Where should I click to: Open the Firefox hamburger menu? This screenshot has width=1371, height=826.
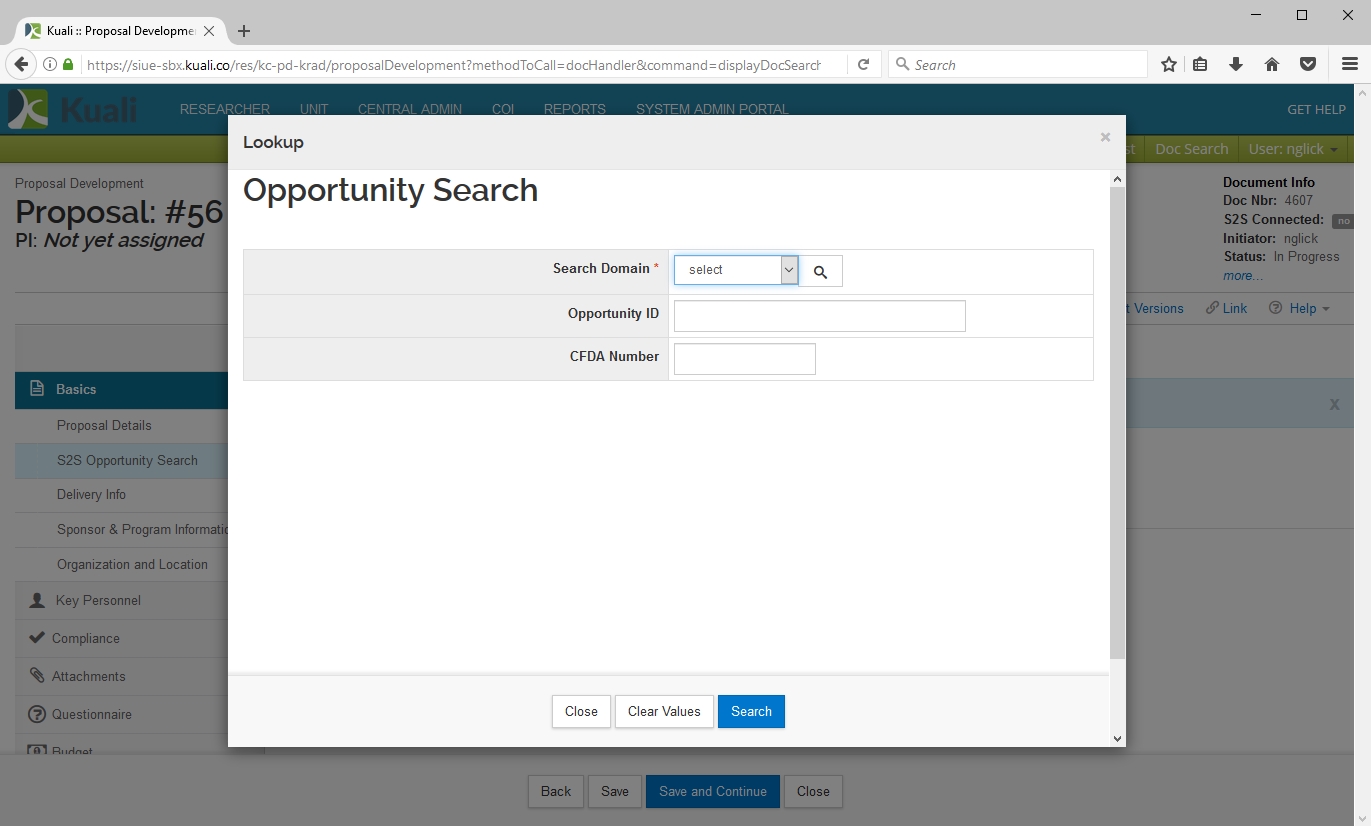coord(1349,65)
